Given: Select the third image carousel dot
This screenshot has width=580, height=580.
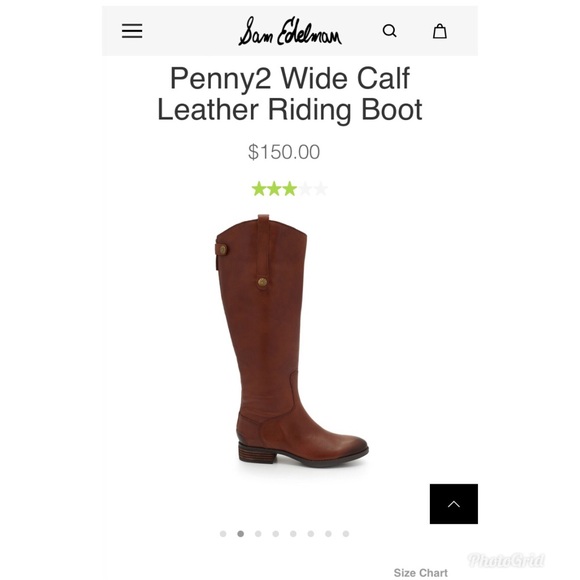Looking at the screenshot, I should point(258,534).
